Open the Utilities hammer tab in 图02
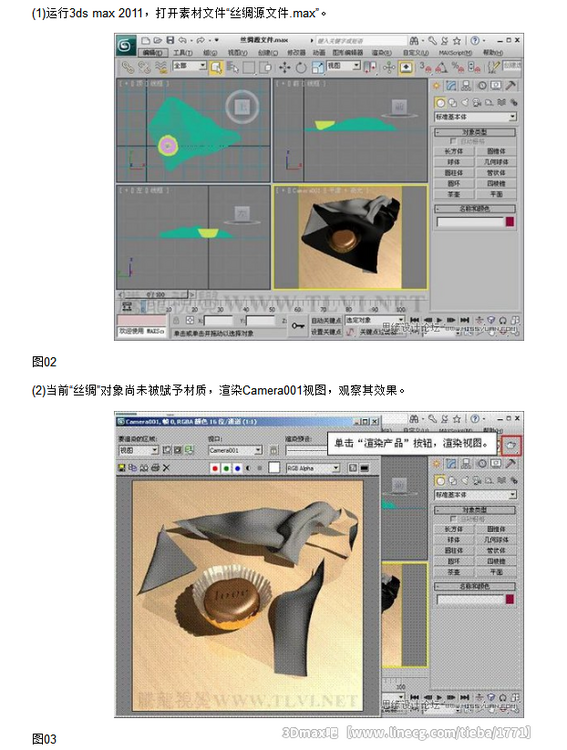This screenshot has height=750, width=567. (511, 86)
